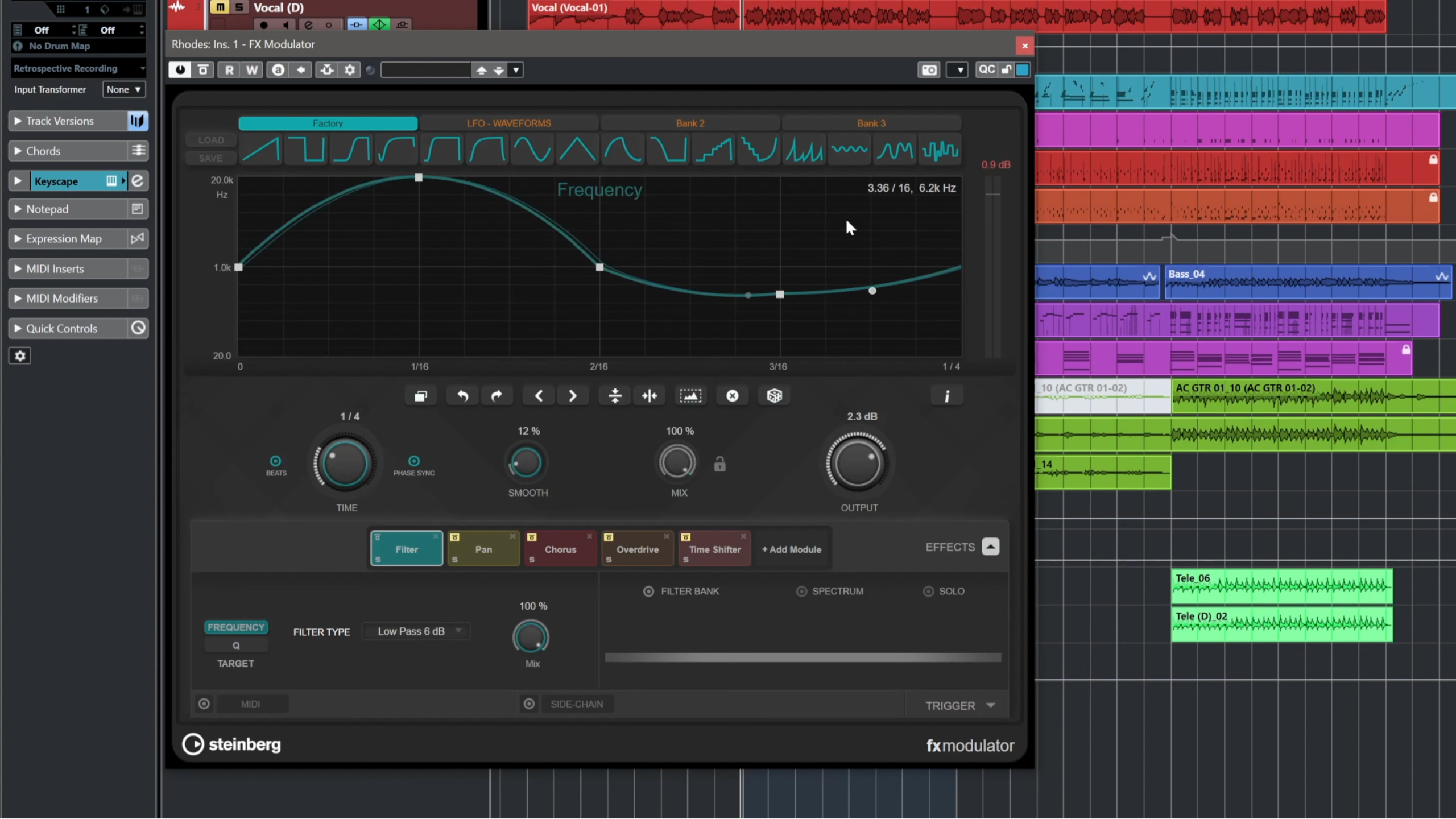Select the Q target button
The width and height of the screenshot is (1456, 819).
click(236, 646)
